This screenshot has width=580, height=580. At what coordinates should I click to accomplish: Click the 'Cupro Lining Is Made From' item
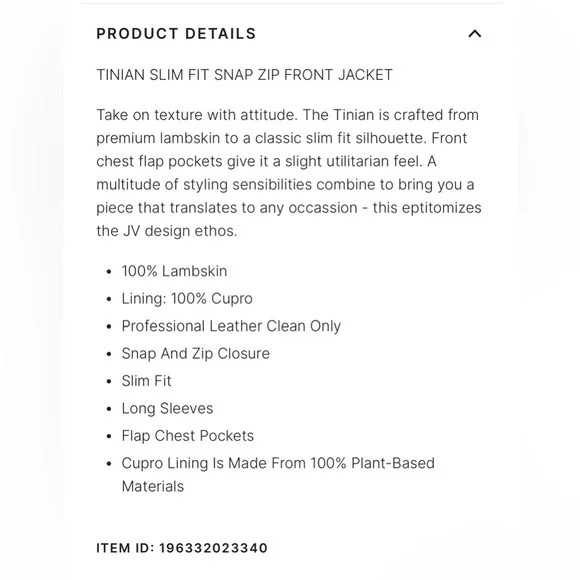click(278, 475)
